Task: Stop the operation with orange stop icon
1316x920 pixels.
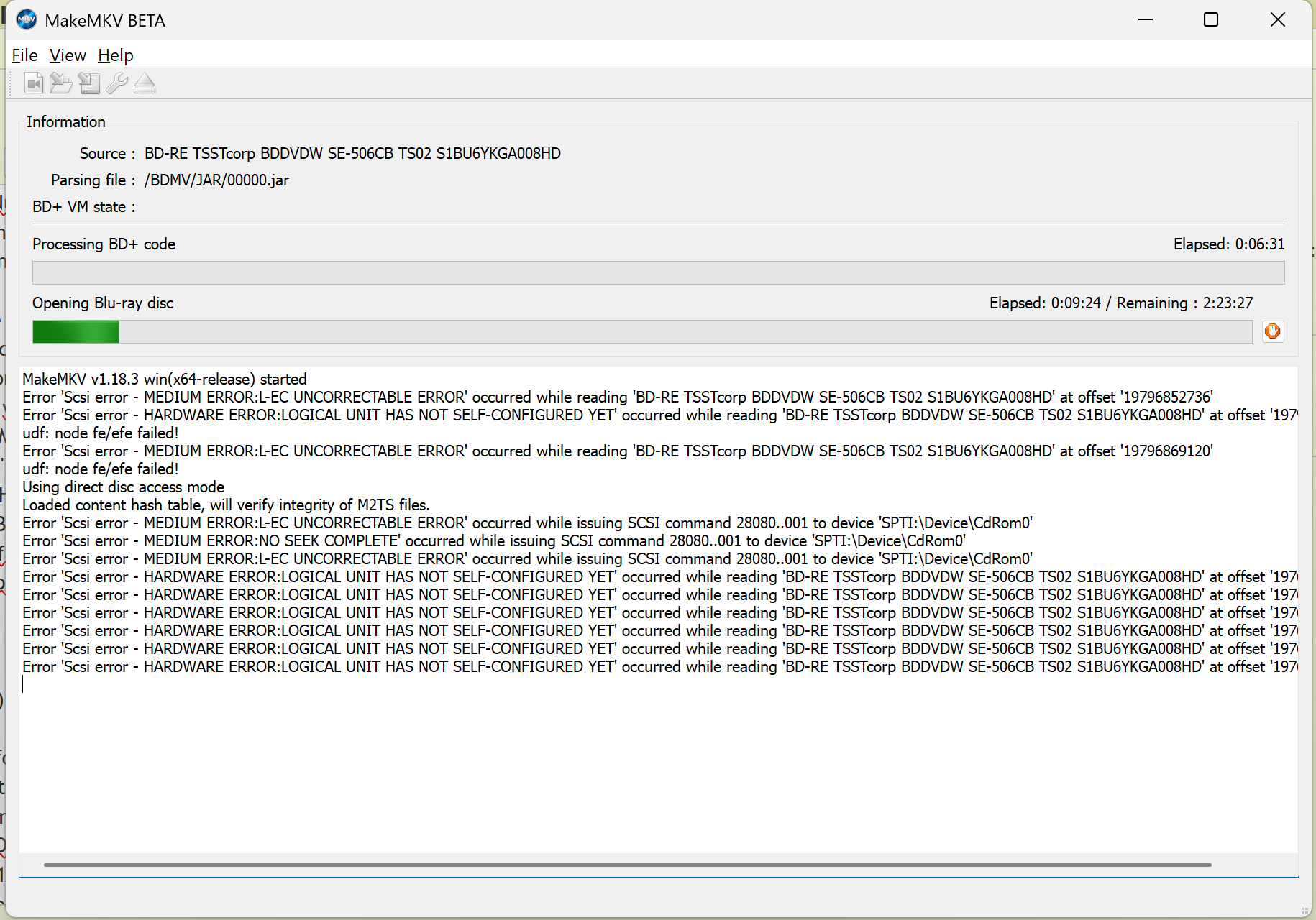Action: tap(1272, 331)
